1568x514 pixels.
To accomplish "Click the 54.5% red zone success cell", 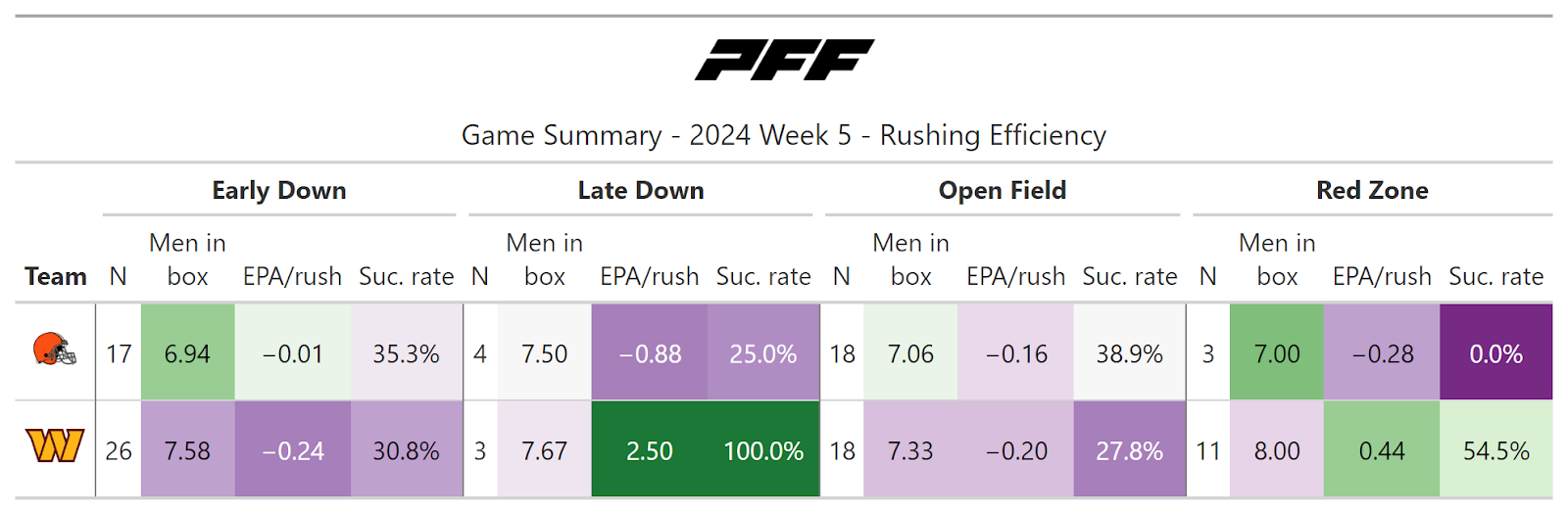I will (x=1495, y=450).
